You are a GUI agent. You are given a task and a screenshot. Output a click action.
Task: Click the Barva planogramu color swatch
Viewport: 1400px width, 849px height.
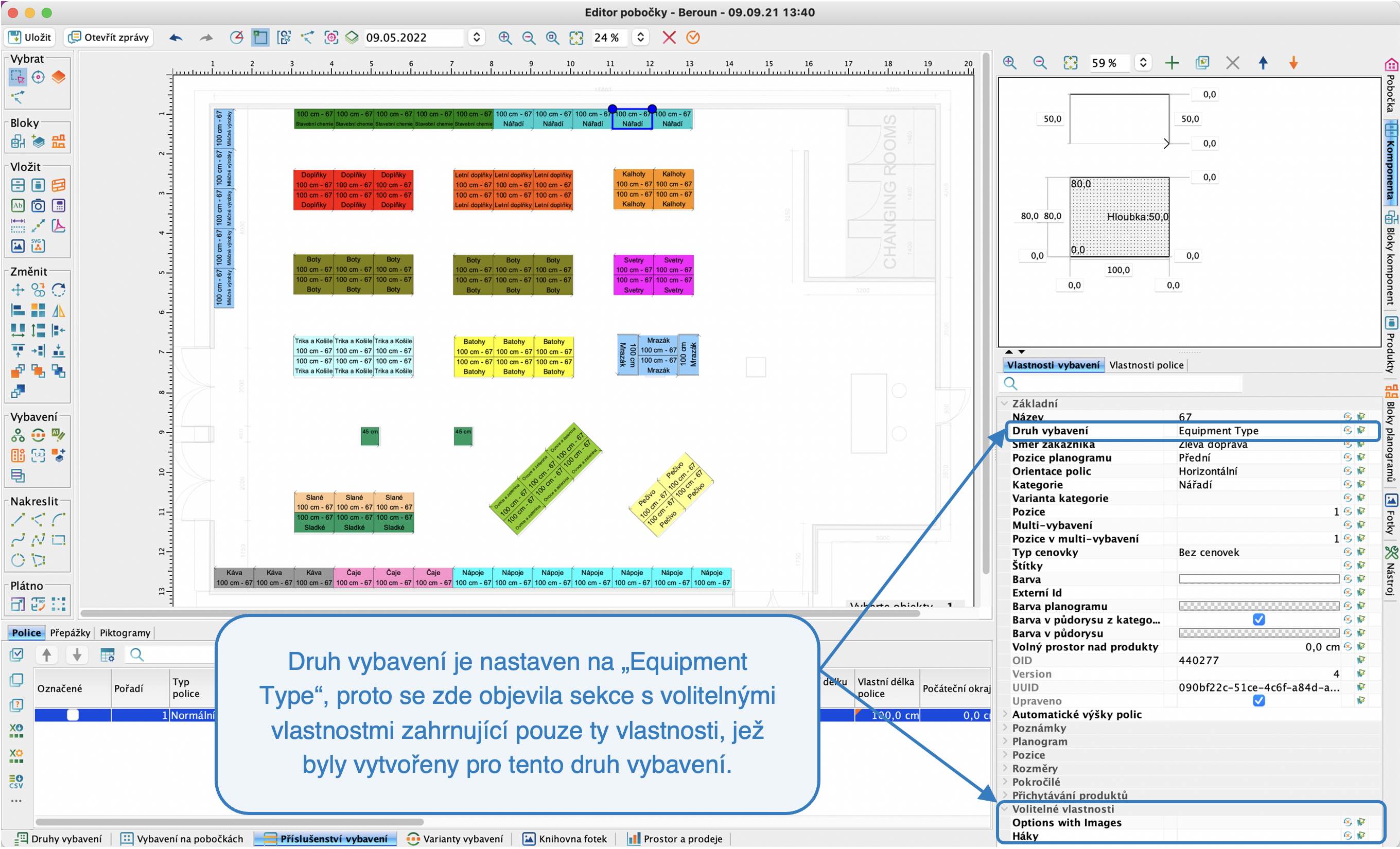coord(1258,606)
